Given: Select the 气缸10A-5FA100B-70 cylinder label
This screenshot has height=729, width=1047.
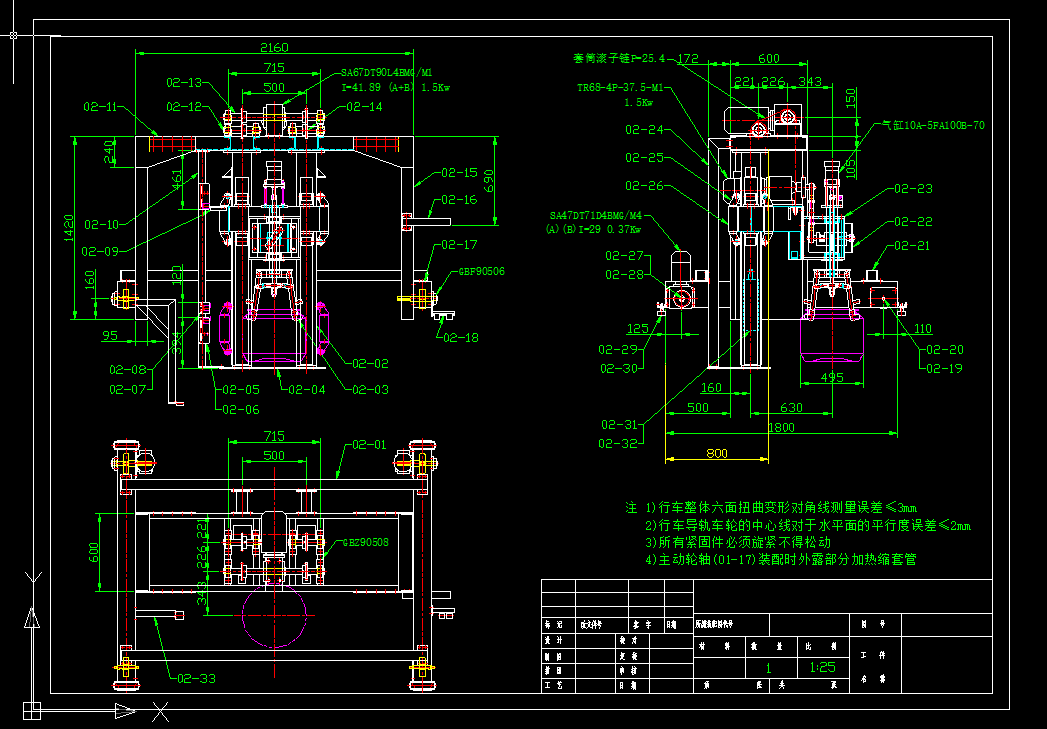Looking at the screenshot, I should (x=933, y=125).
